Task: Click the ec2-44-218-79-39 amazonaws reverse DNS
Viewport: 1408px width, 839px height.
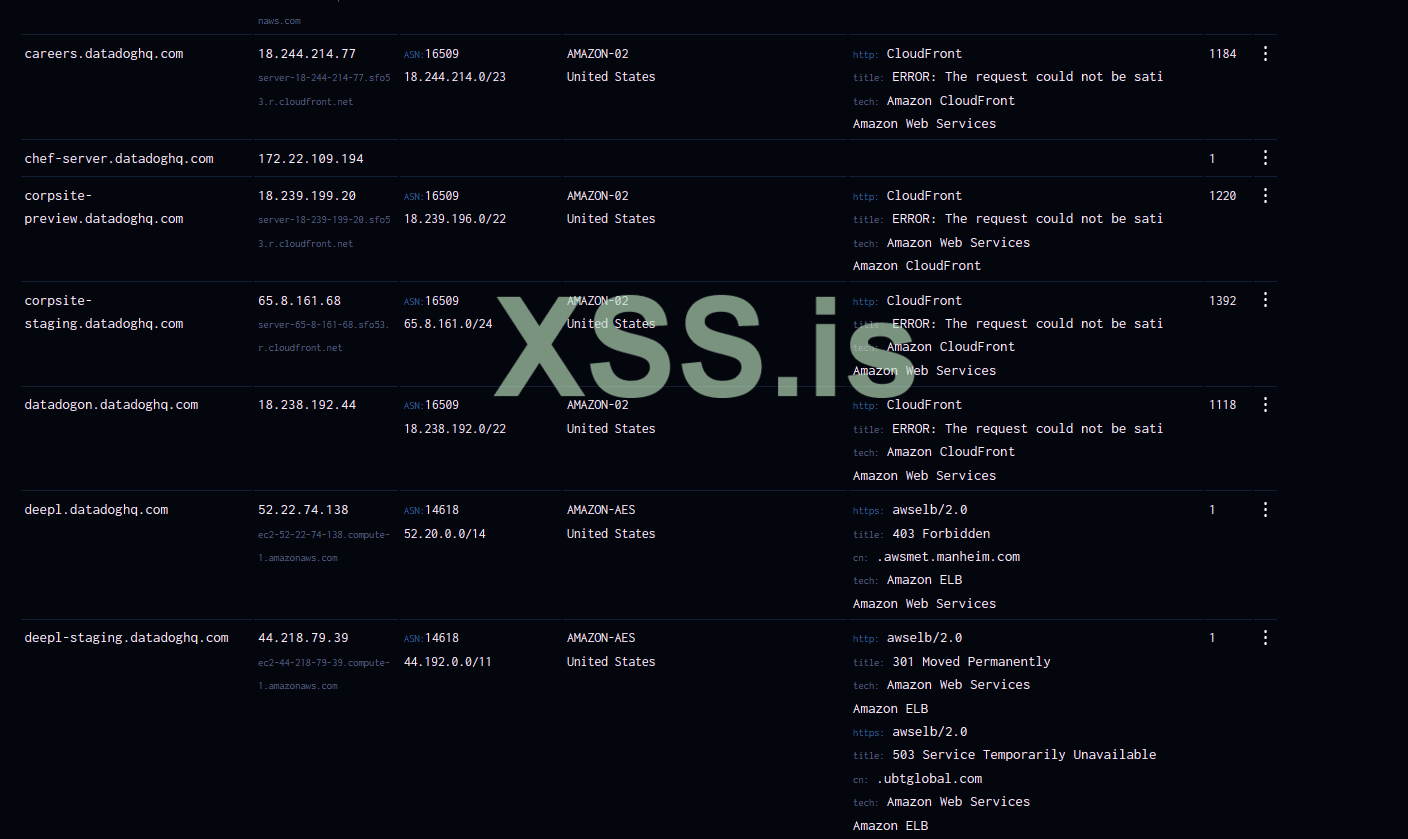Action: pyautogui.click(x=324, y=674)
